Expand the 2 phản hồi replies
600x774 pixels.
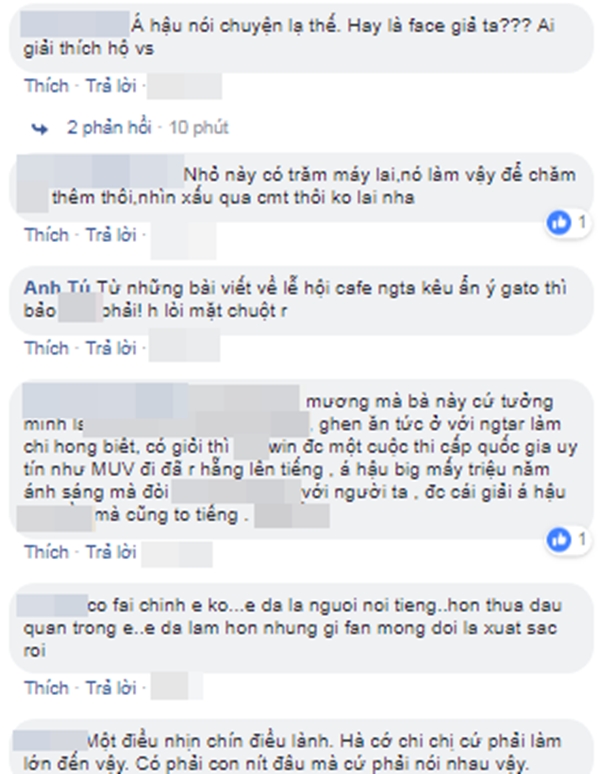[109, 127]
